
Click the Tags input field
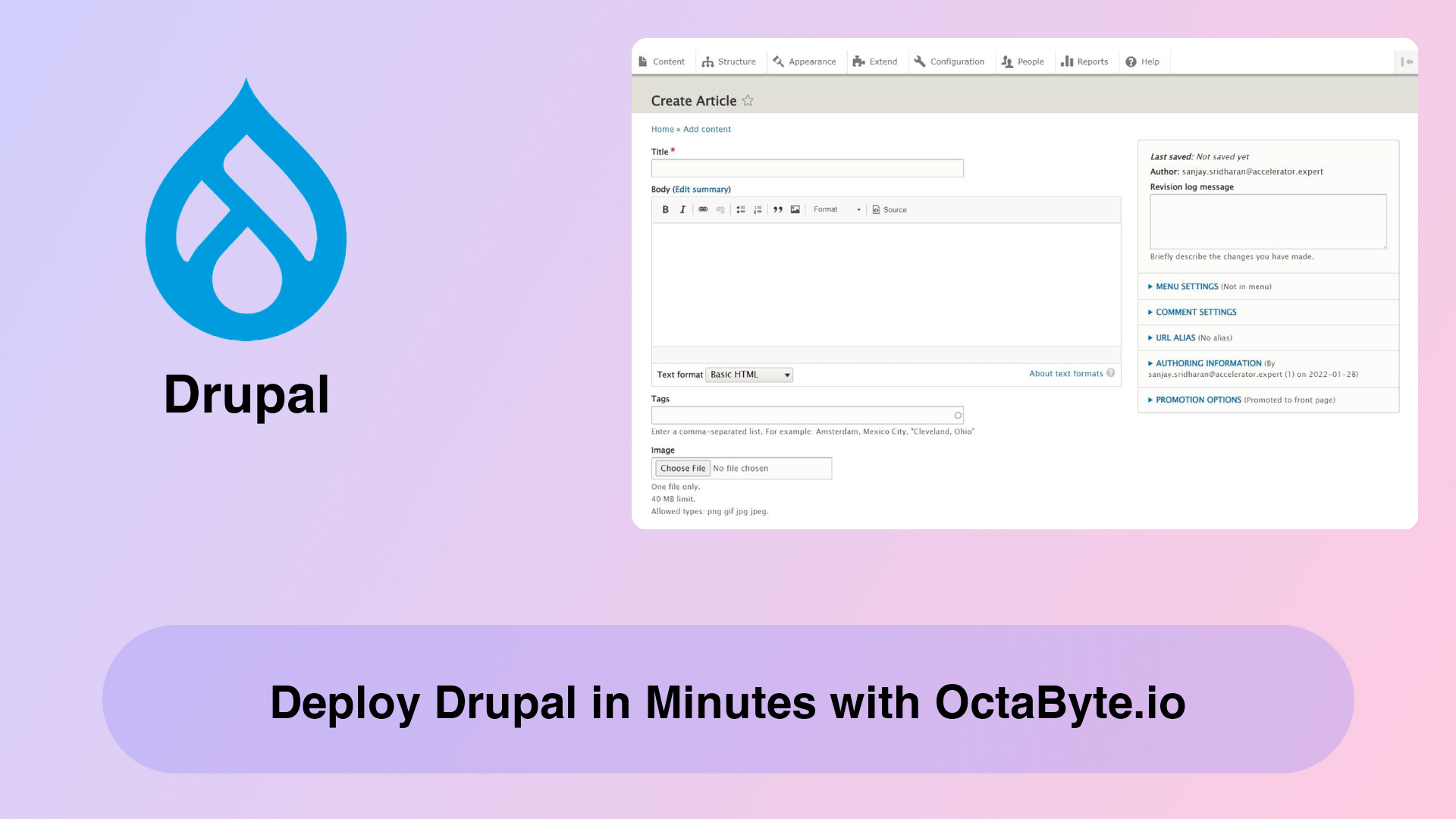click(x=807, y=414)
